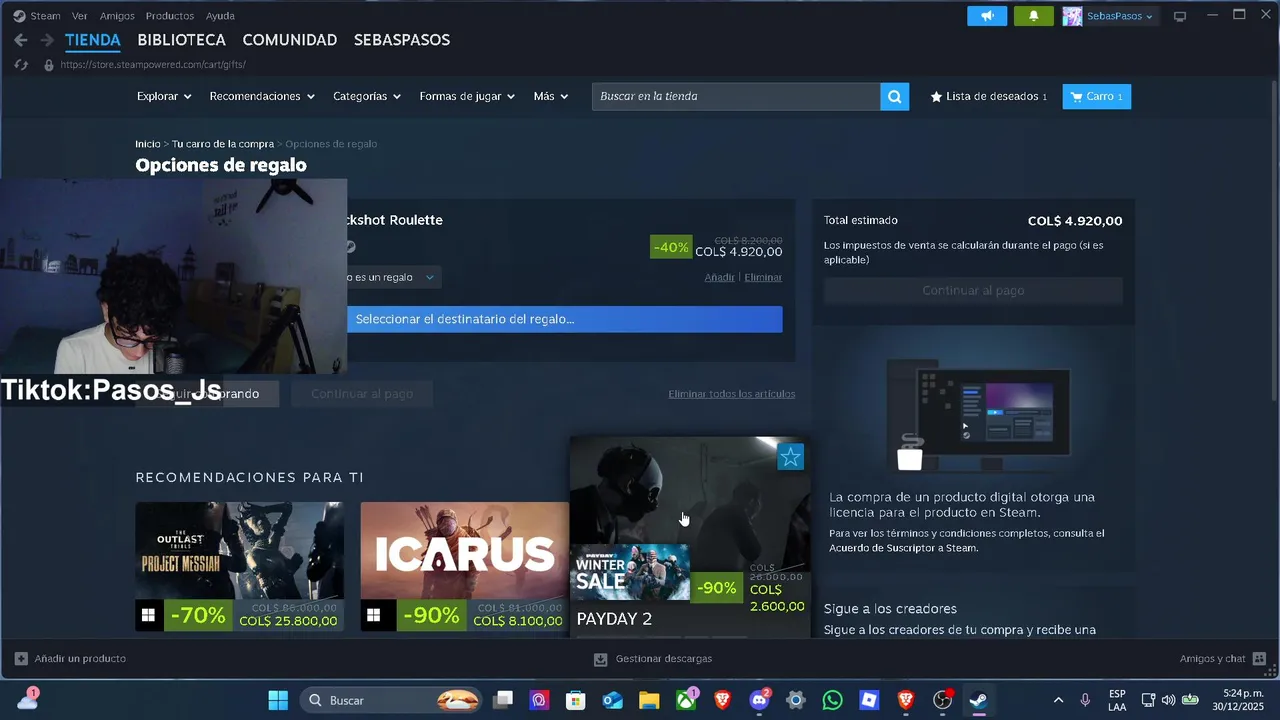Open File Explorer from the taskbar
The height and width of the screenshot is (720, 1280).
[x=649, y=700]
